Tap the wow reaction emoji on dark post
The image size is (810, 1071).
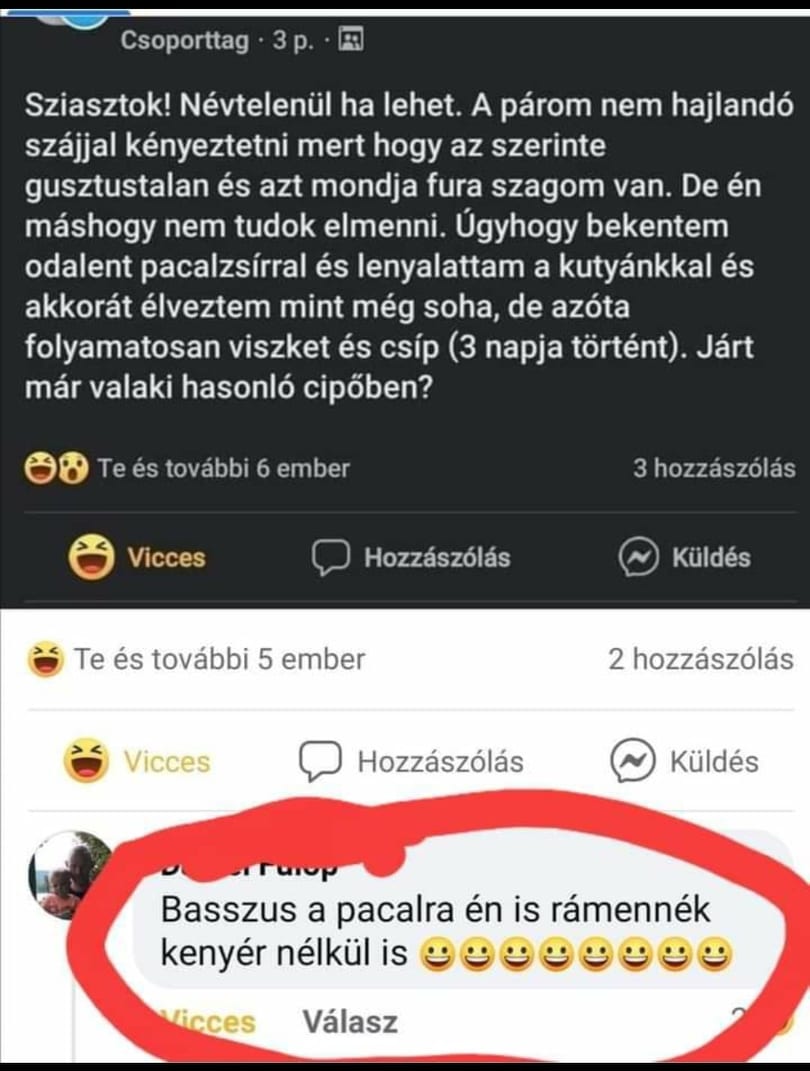(x=74, y=469)
